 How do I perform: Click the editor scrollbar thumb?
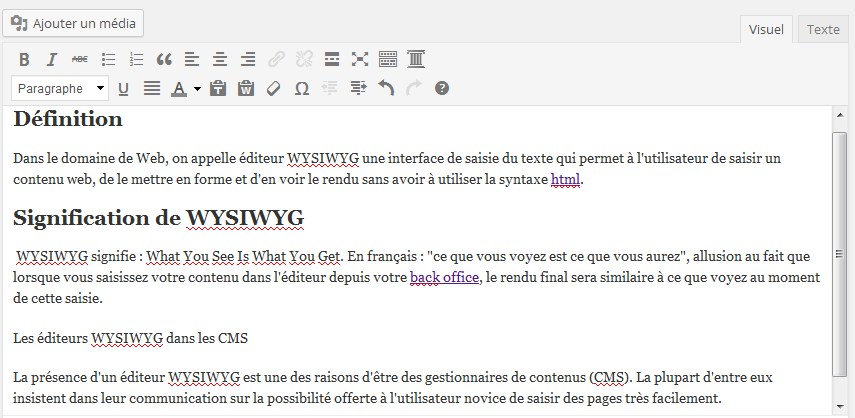click(x=840, y=254)
